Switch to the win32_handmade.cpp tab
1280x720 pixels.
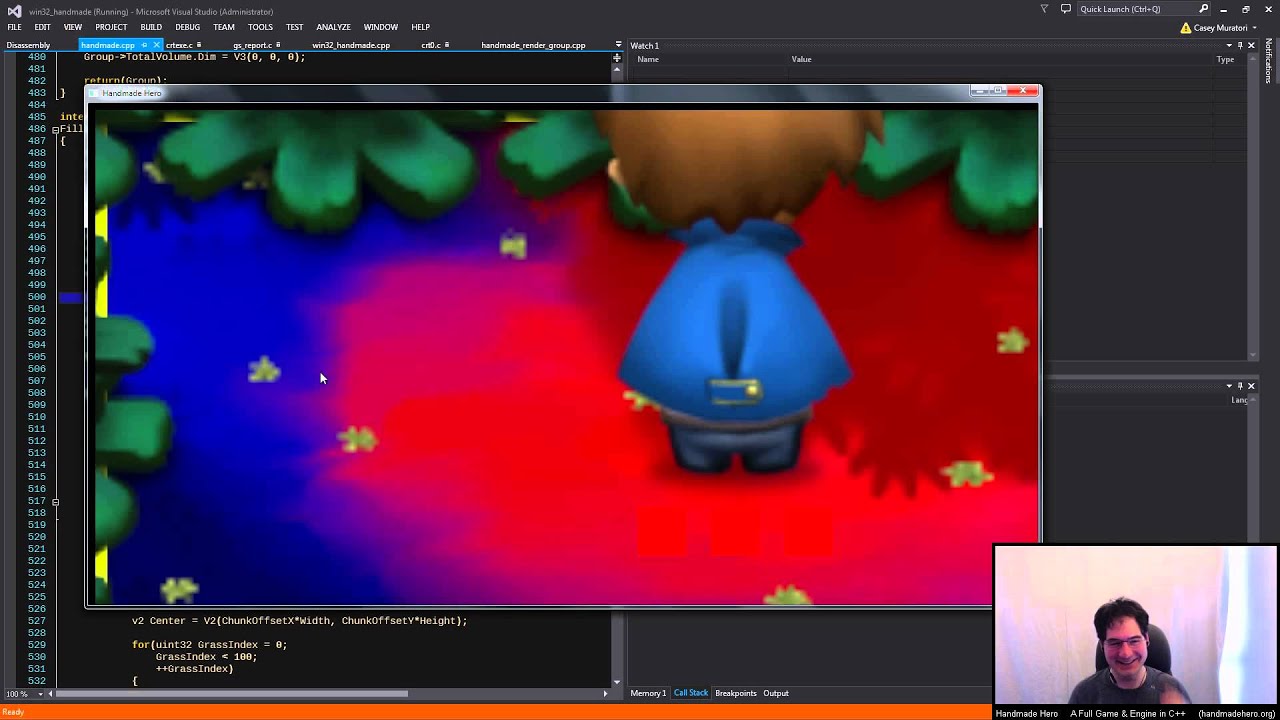351,45
